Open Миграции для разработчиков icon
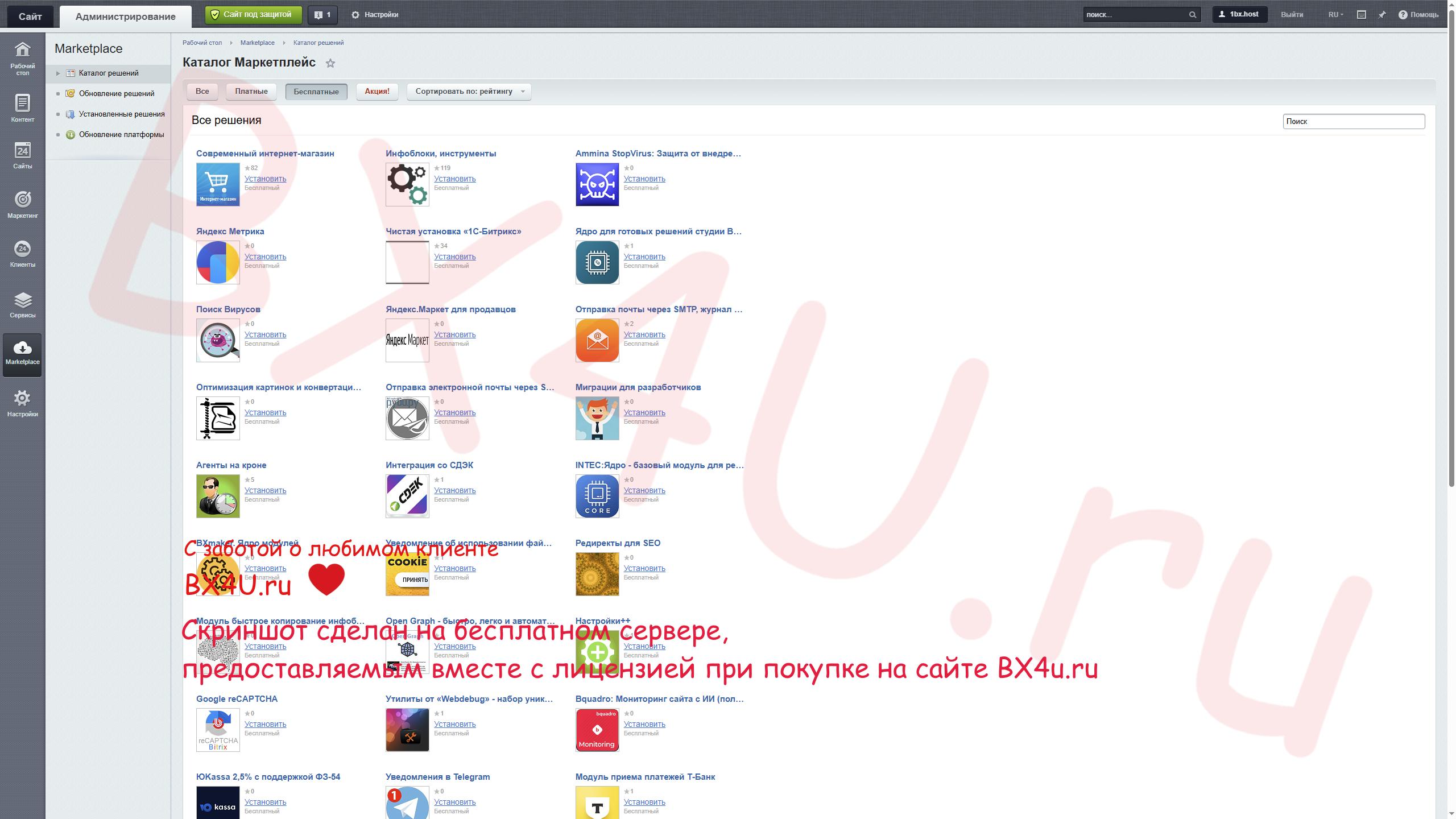 pos(597,418)
